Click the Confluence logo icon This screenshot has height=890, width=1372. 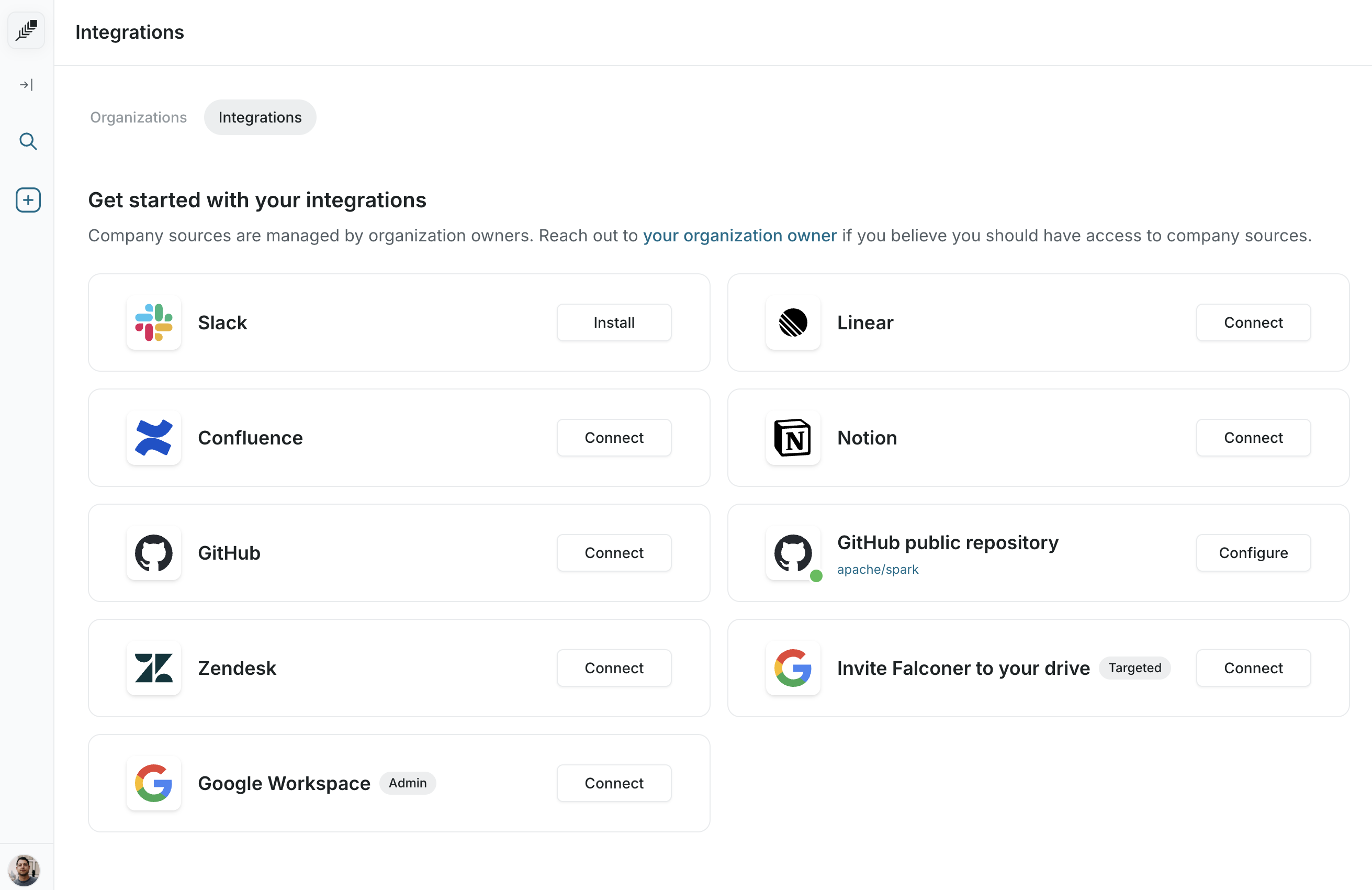click(153, 438)
